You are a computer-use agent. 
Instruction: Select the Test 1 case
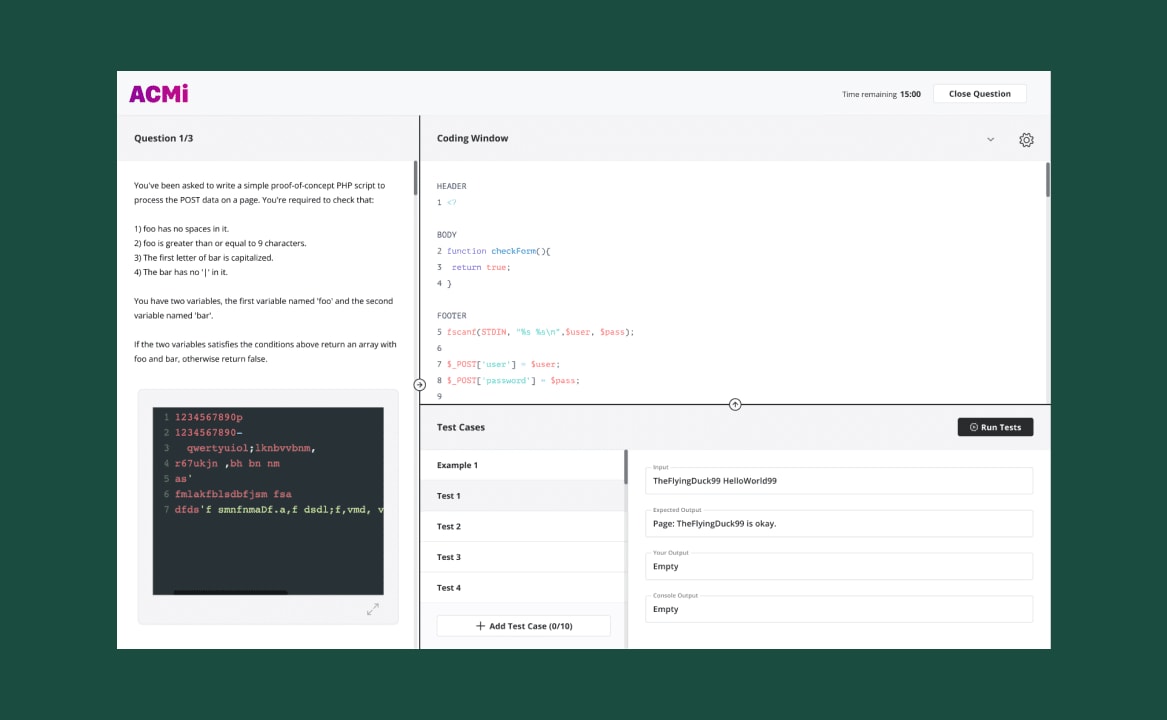coord(522,496)
